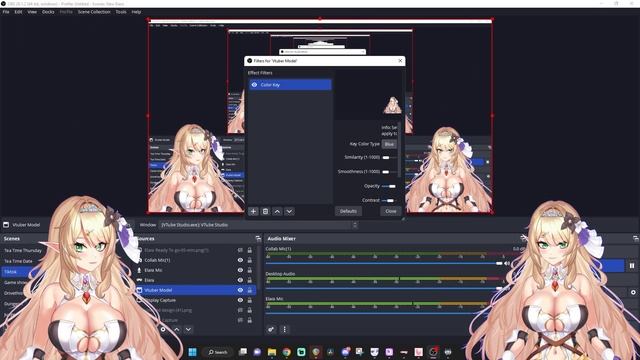640x360 pixels.
Task: Click the filter preview thumbnail of the model
Action: point(392,105)
